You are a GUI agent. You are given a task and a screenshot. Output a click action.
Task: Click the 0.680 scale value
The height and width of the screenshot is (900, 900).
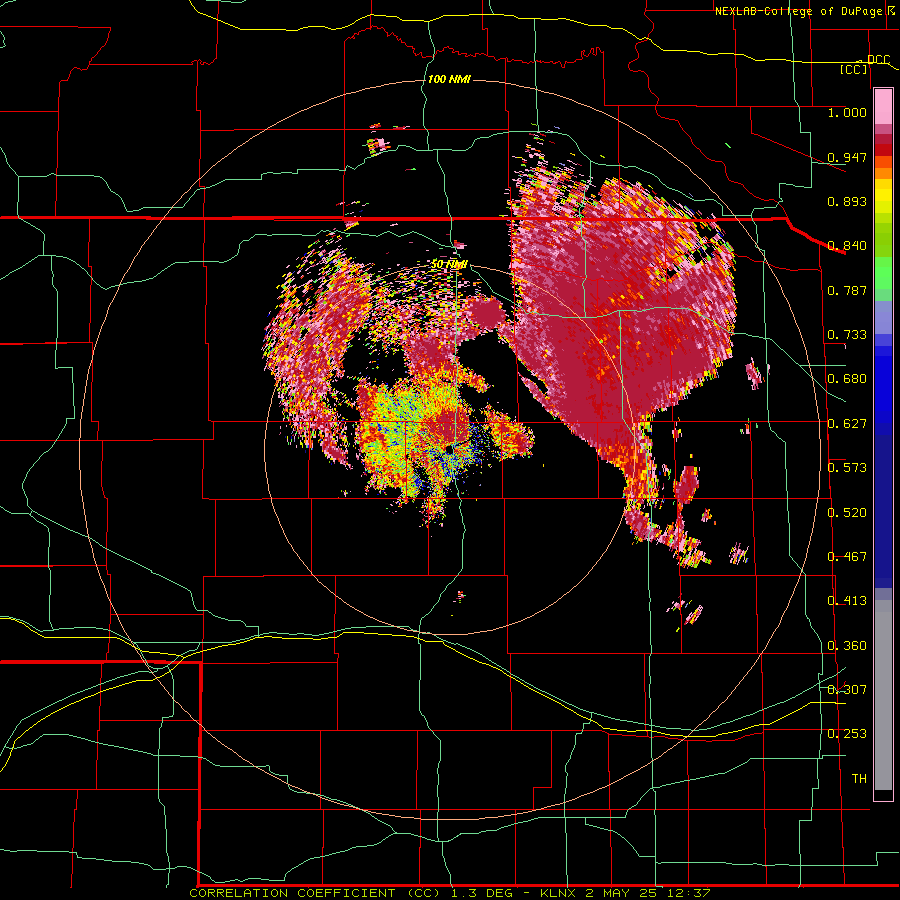(x=847, y=379)
